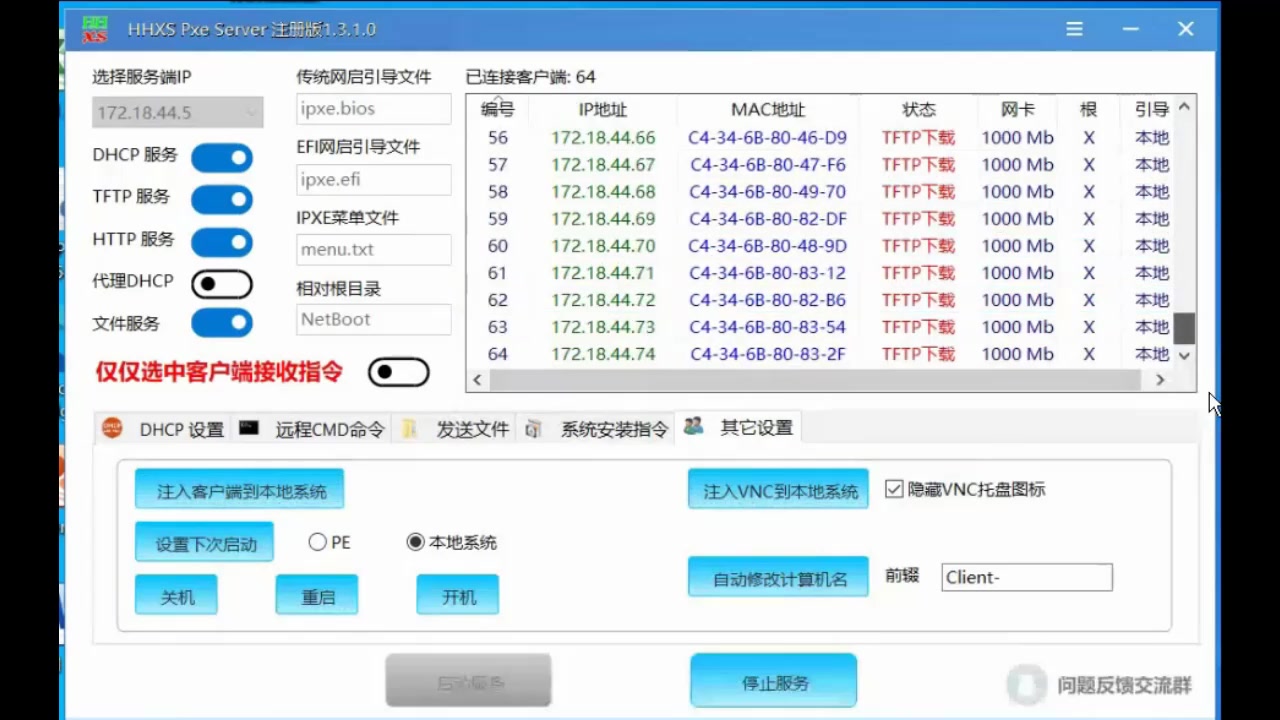Uncheck 隐藏VNC托盘图标 checkbox
The image size is (1280, 720).
pos(894,490)
